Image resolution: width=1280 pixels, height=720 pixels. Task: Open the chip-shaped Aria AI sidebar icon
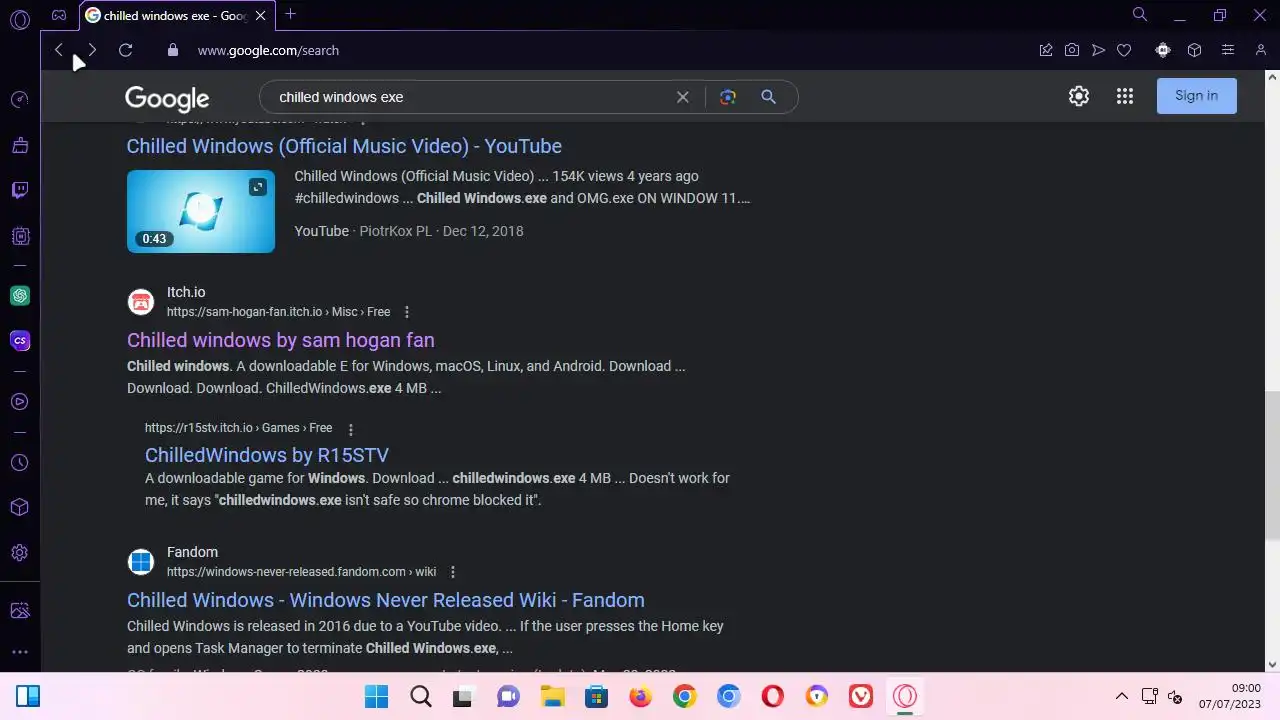pyautogui.click(x=19, y=236)
